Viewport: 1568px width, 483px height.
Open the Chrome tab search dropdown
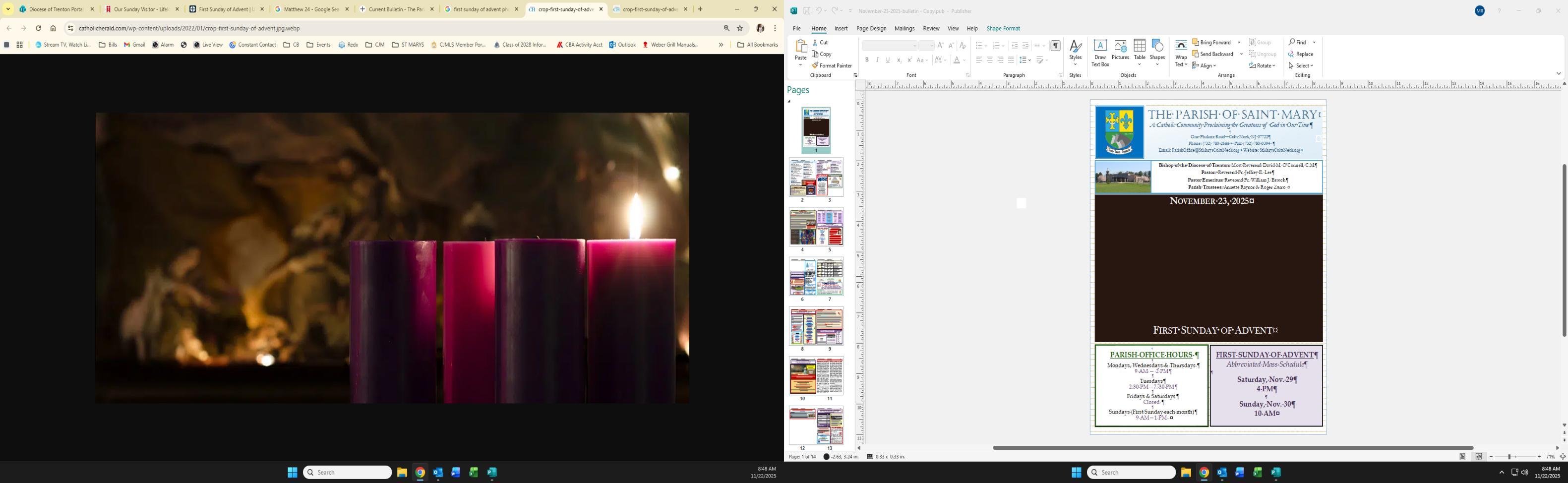(8, 9)
